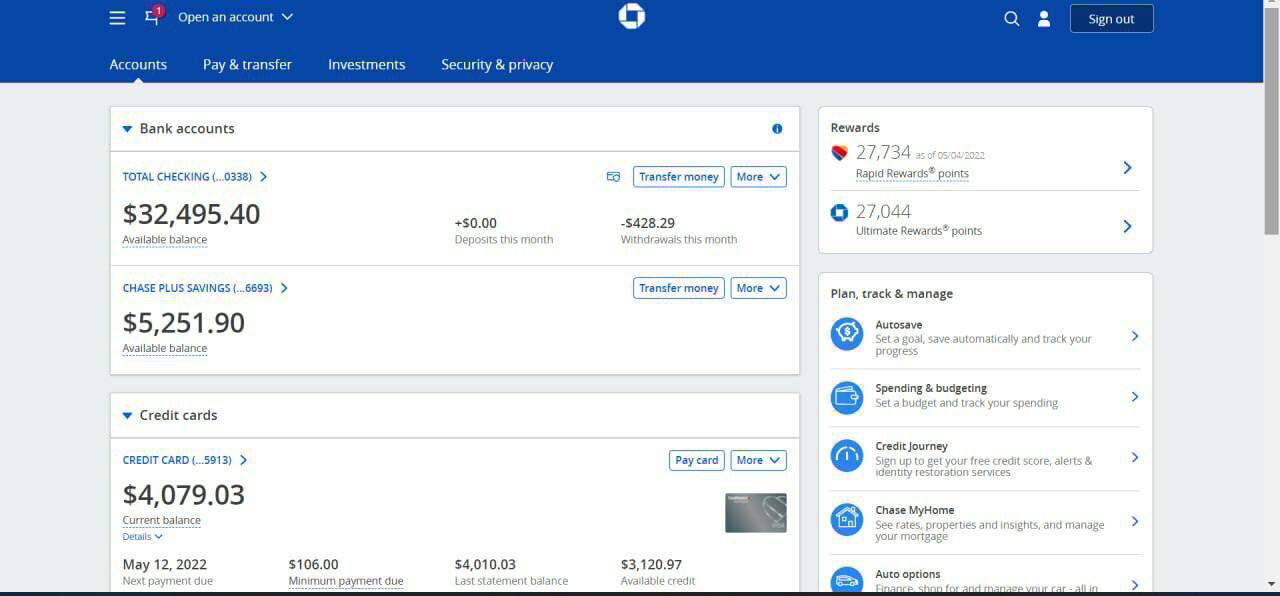Open CREDIT CARD (...5913) link
This screenshot has height=596, width=1280.
(x=184, y=460)
